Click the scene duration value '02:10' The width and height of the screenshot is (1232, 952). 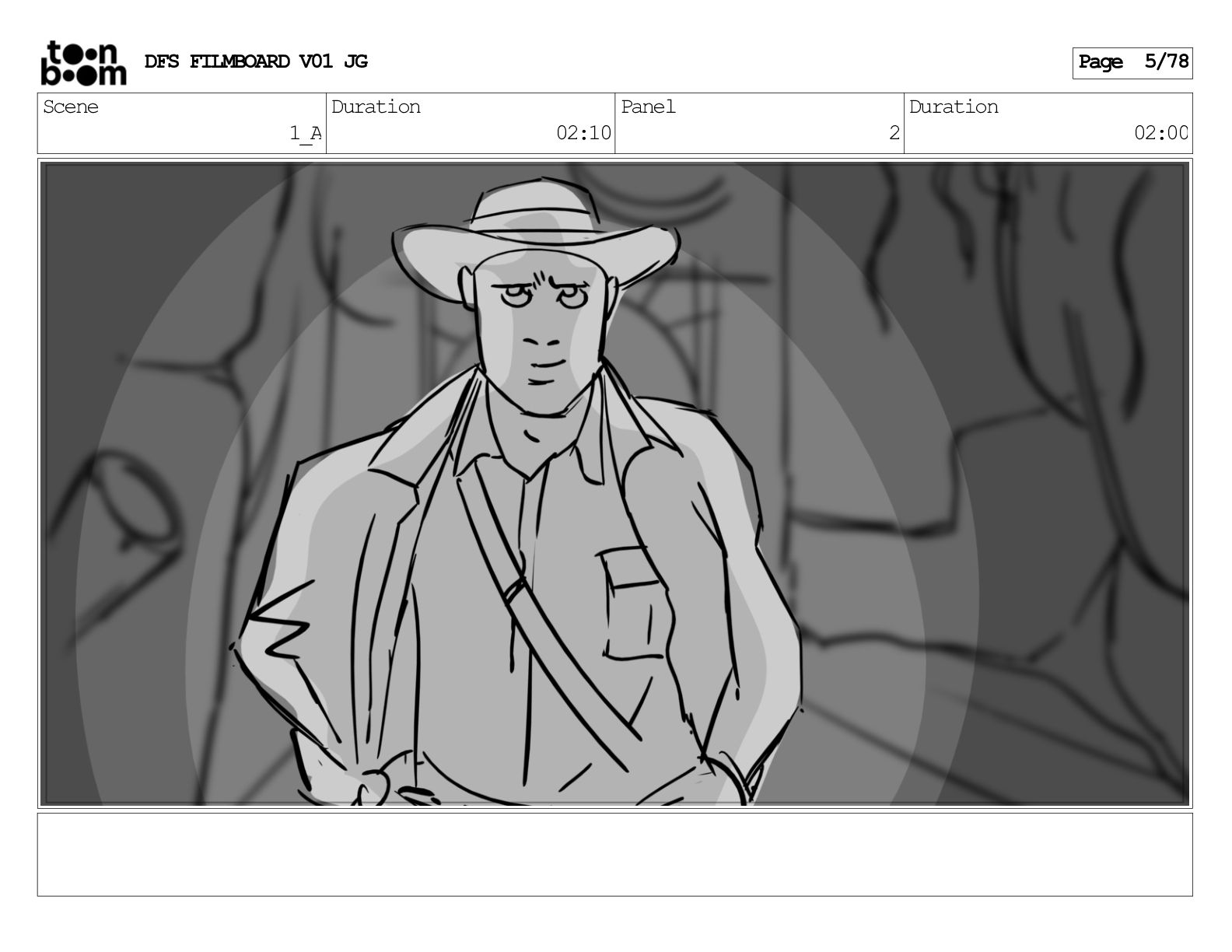(583, 133)
